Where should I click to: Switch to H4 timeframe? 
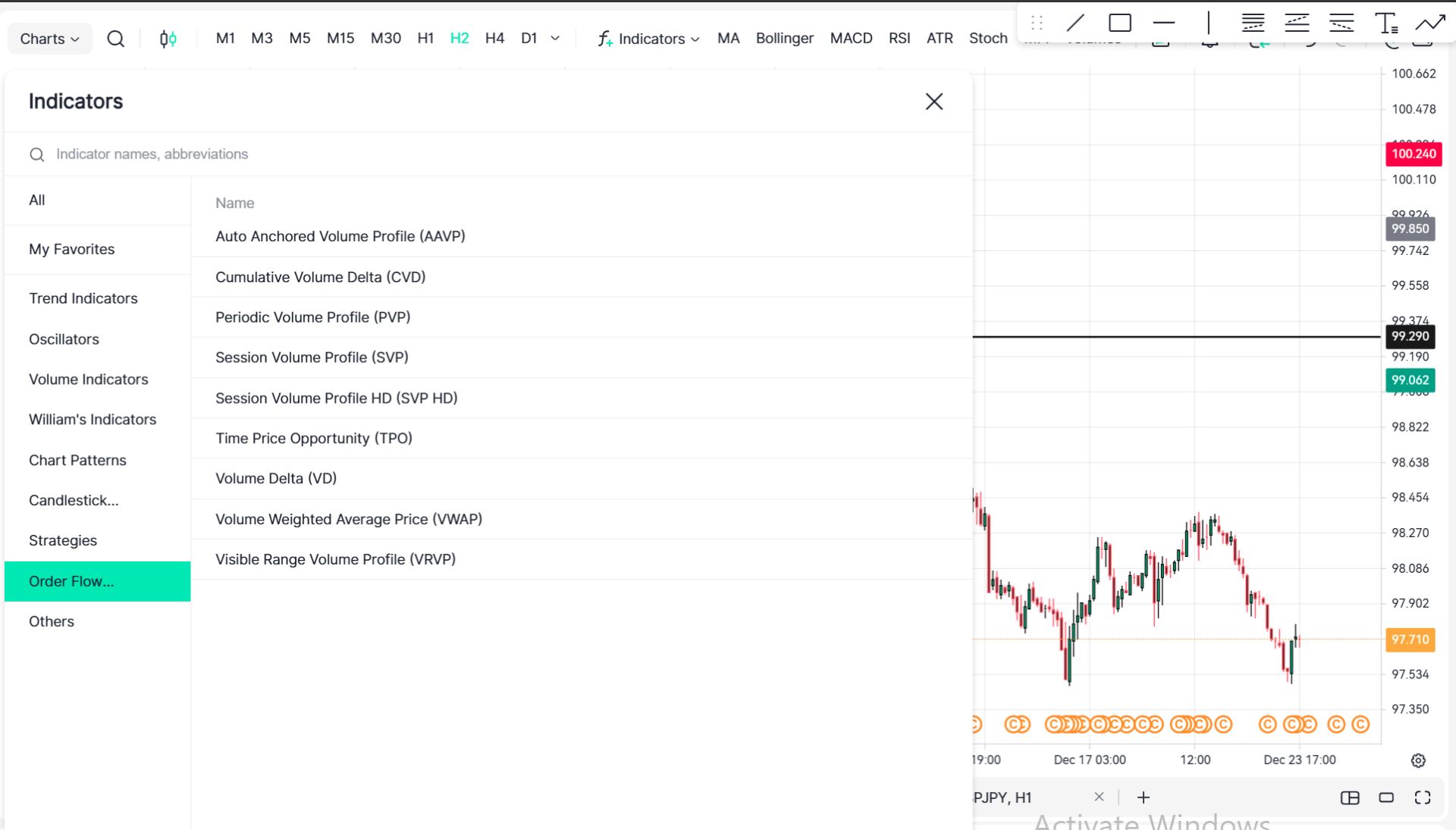coord(494,38)
